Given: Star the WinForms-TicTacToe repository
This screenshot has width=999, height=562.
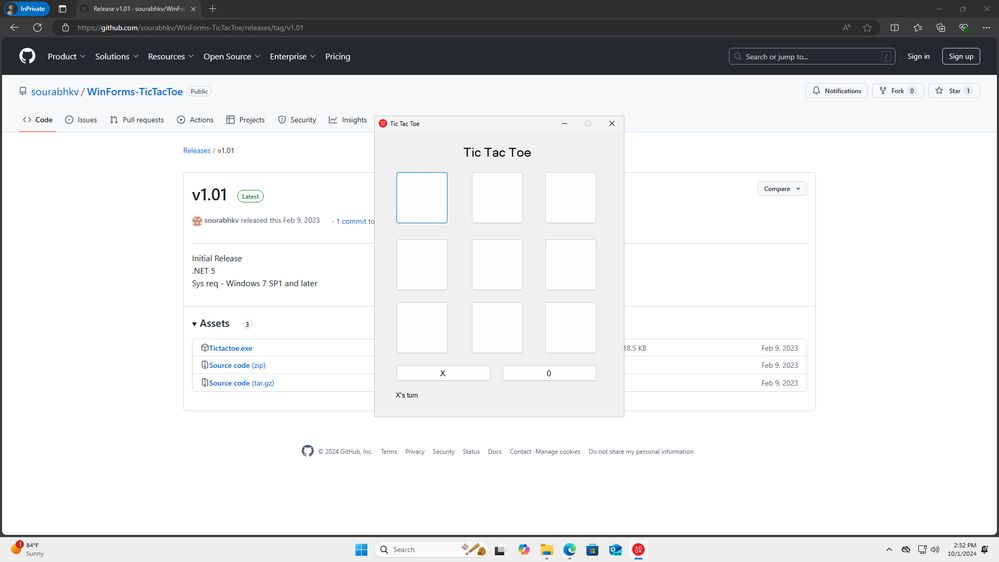Looking at the screenshot, I should coord(953,91).
